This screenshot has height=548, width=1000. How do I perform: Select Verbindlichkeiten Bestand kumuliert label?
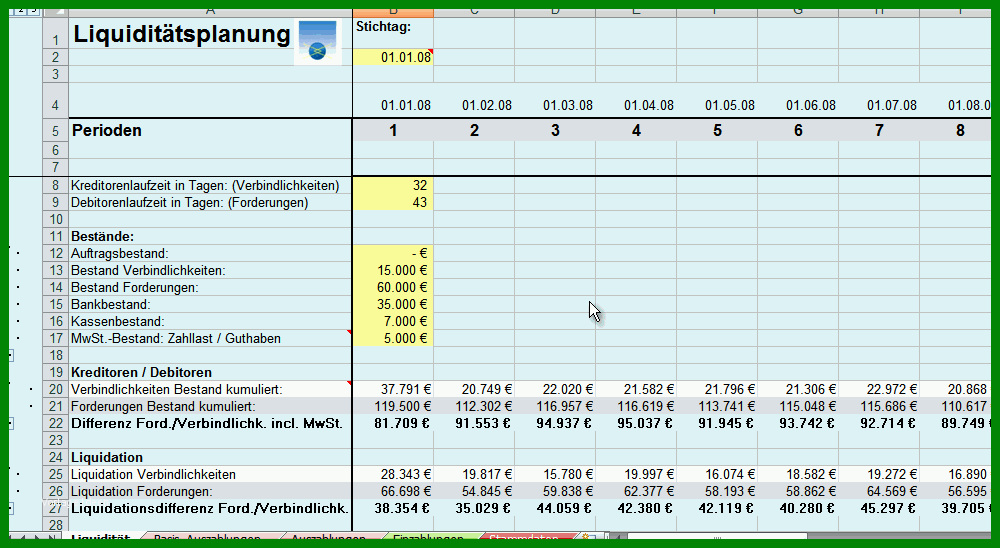point(177,390)
